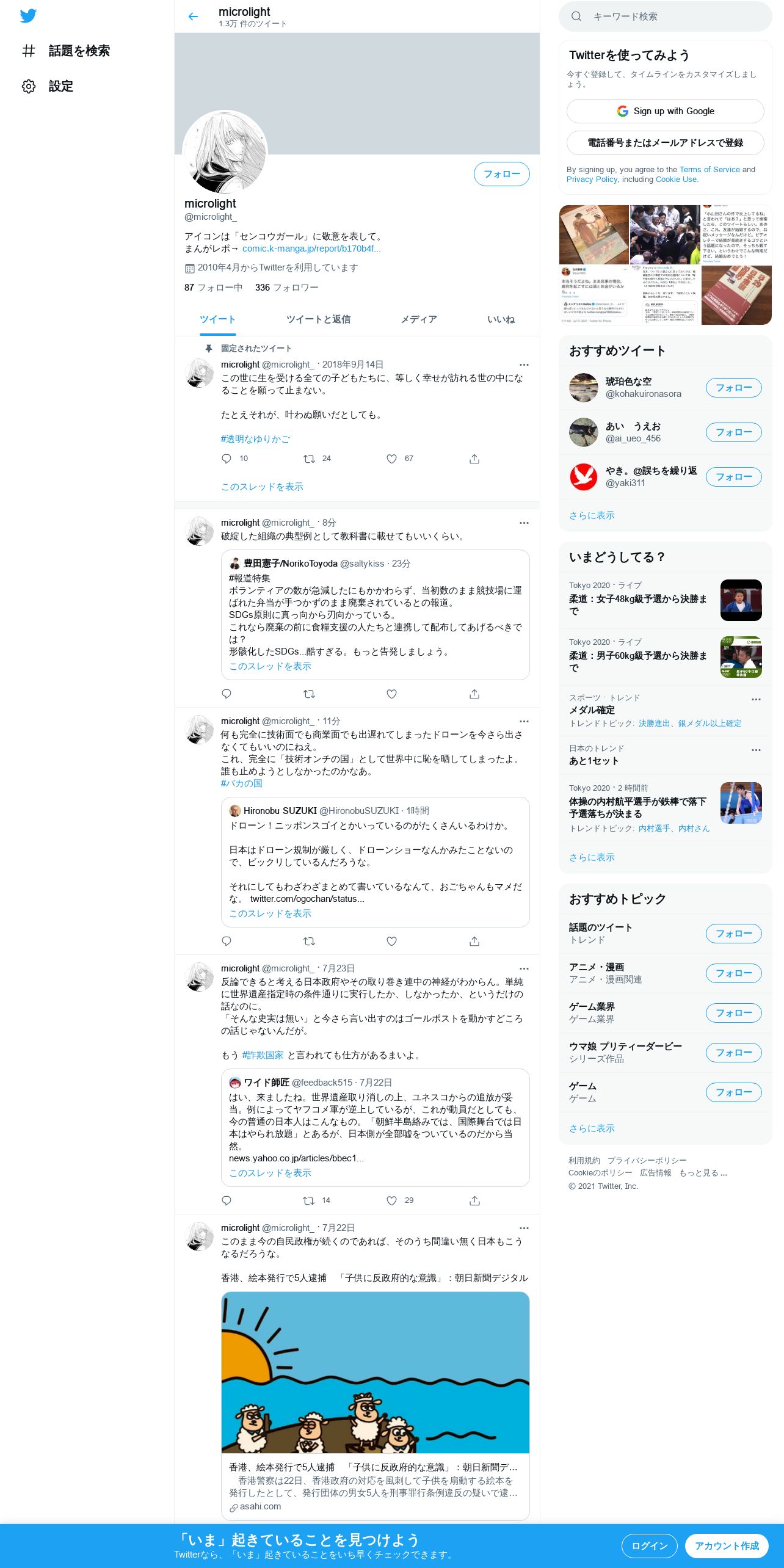The width and height of the screenshot is (784, 1568).
Task: Retweet the 11分 drone tweet
Action: [309, 941]
